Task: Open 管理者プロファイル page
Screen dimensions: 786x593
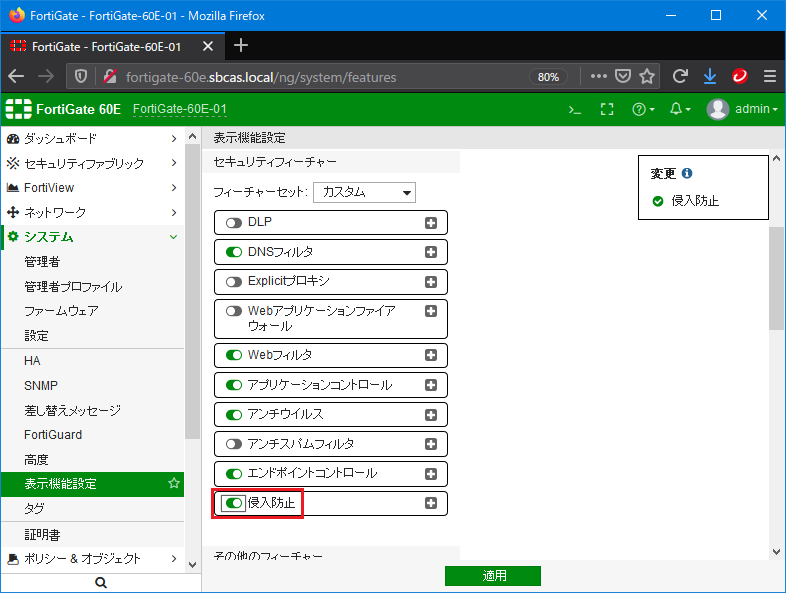Action: pos(73,287)
